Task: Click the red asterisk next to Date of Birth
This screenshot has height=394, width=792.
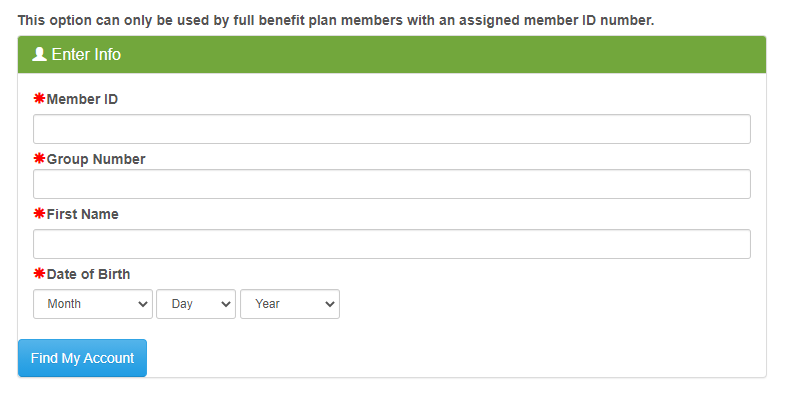Action: click(39, 274)
